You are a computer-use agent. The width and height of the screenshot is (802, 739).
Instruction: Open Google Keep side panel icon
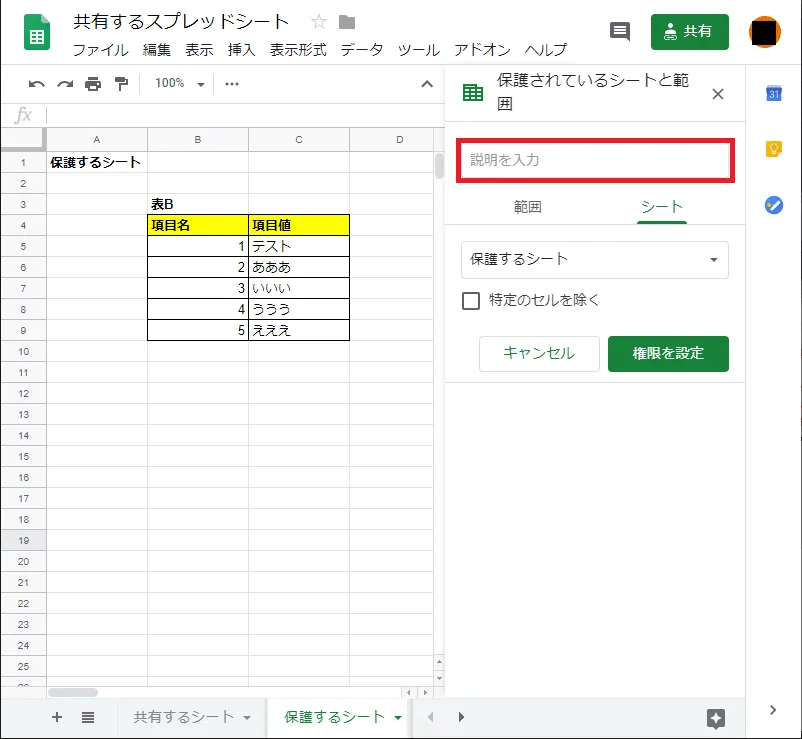(773, 149)
